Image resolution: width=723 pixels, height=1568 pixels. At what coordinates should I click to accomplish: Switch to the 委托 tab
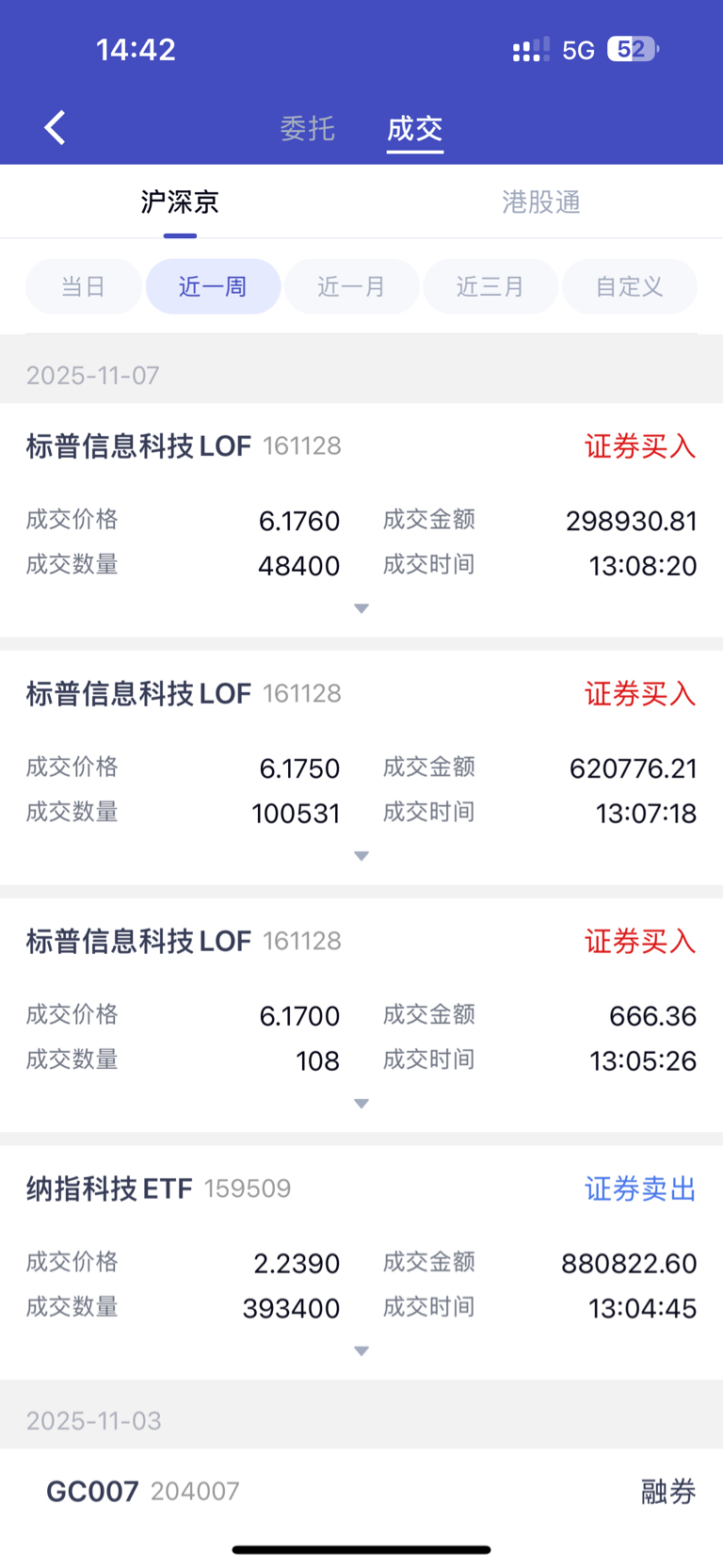tap(307, 128)
